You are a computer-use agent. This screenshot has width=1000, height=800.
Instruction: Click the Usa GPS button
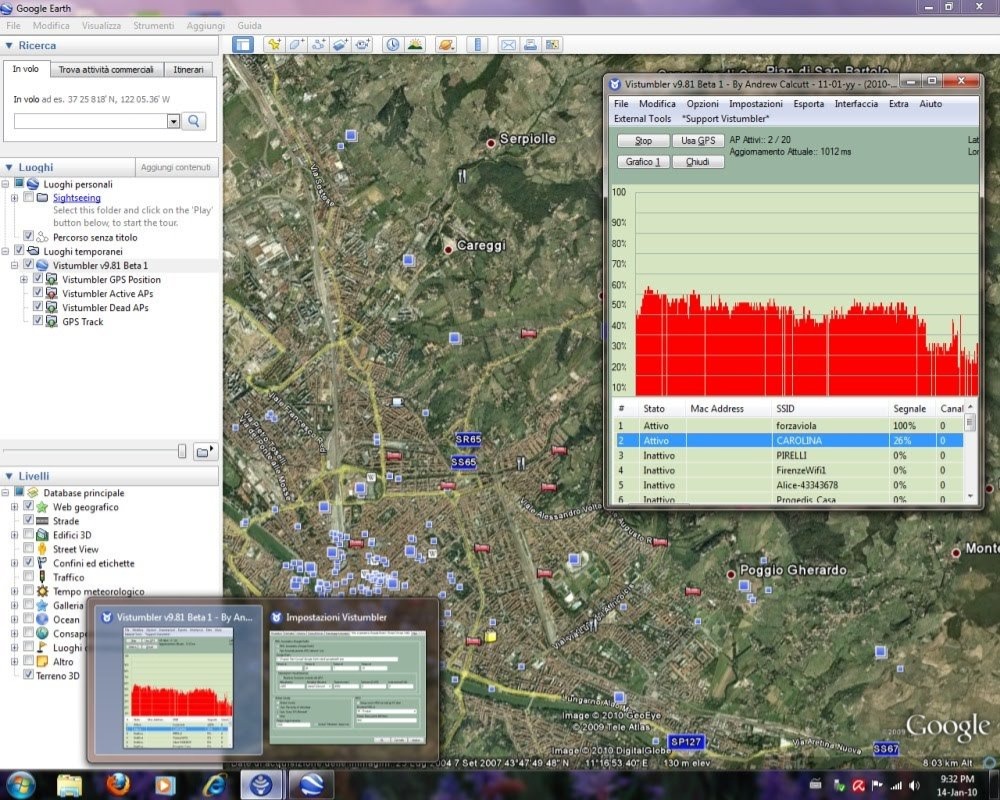[x=697, y=141]
